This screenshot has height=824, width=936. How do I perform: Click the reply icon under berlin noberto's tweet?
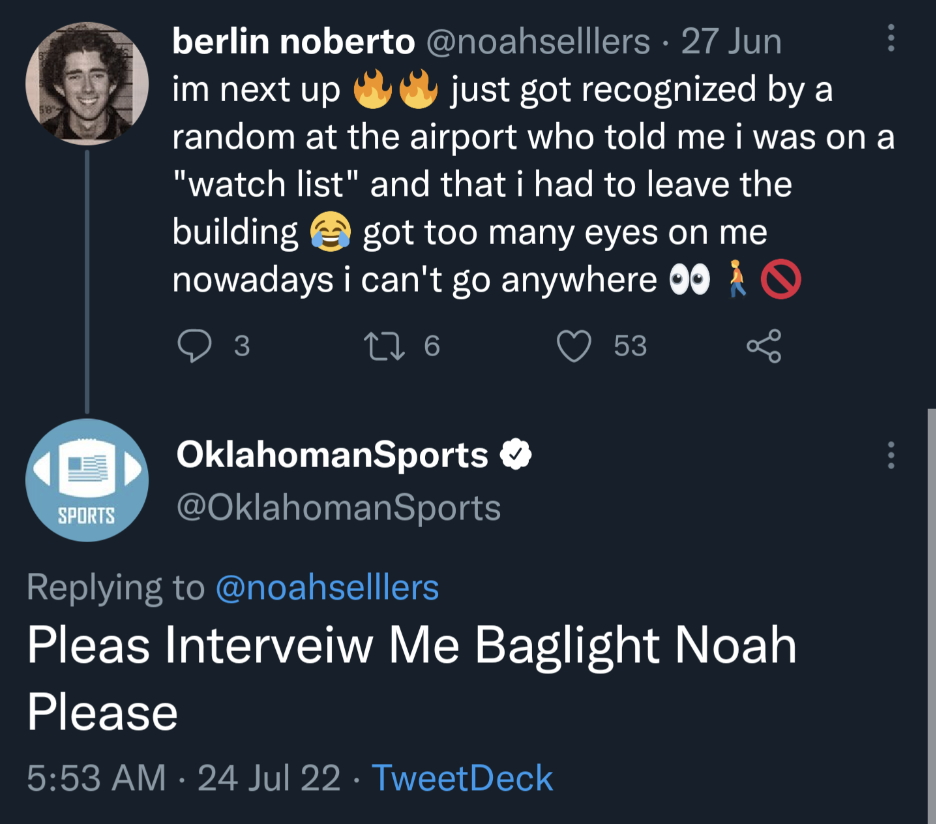(x=192, y=346)
